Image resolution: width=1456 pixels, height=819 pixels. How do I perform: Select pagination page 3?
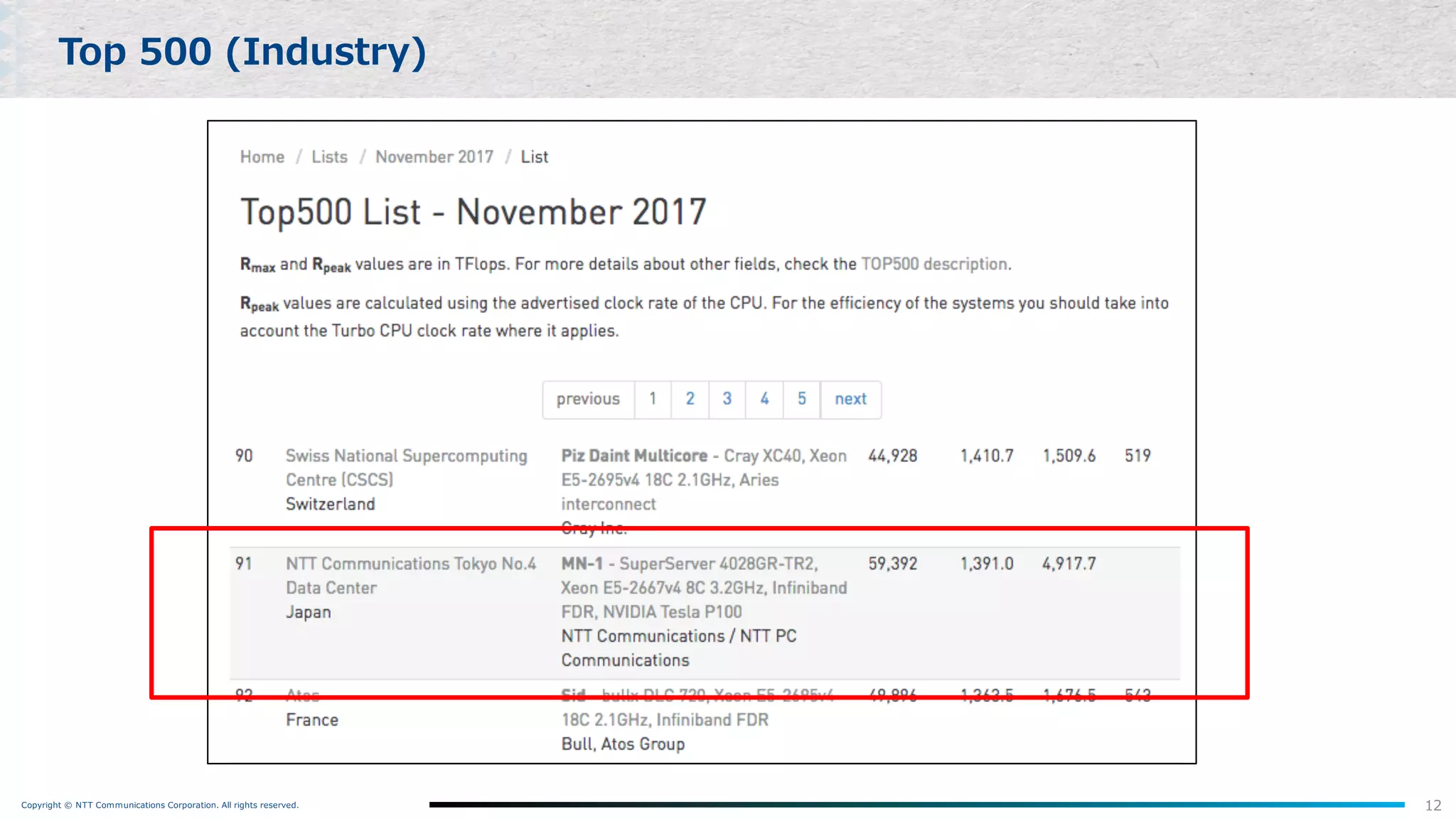(x=727, y=399)
